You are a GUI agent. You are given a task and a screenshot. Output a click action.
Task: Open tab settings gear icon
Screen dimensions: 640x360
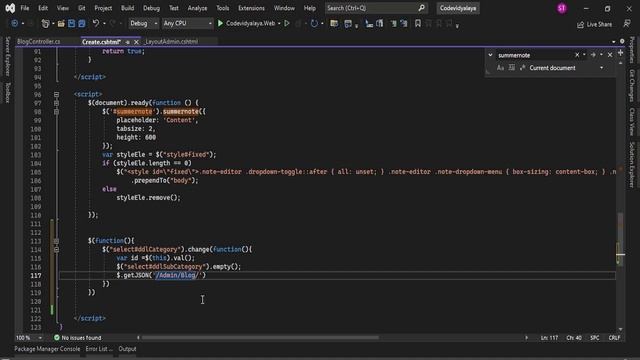tap(622, 41)
